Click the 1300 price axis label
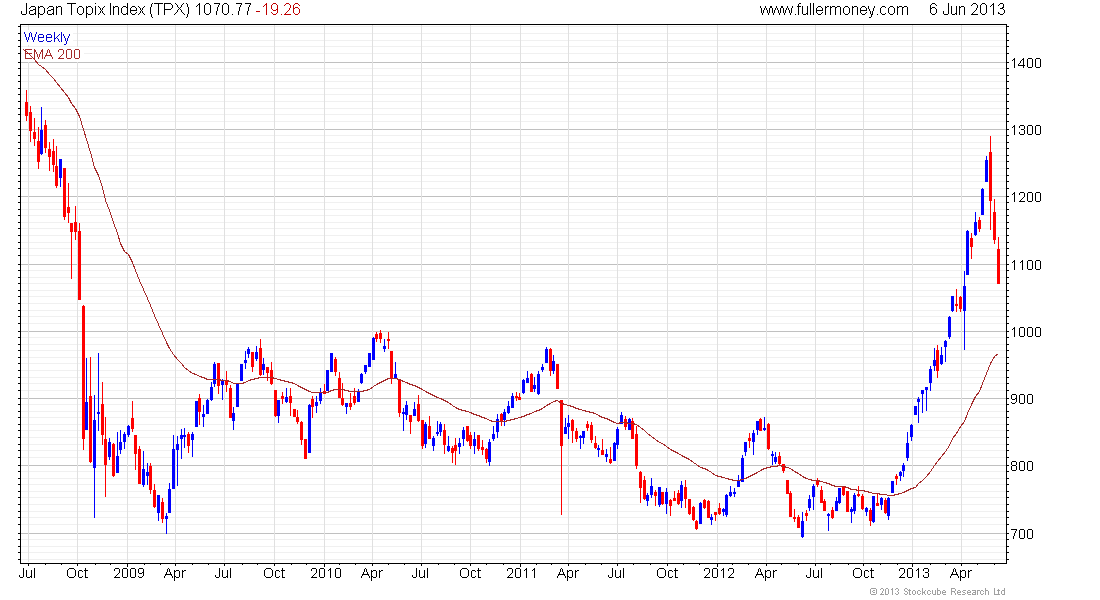Screen dimensions: 1100x600 [1026, 131]
